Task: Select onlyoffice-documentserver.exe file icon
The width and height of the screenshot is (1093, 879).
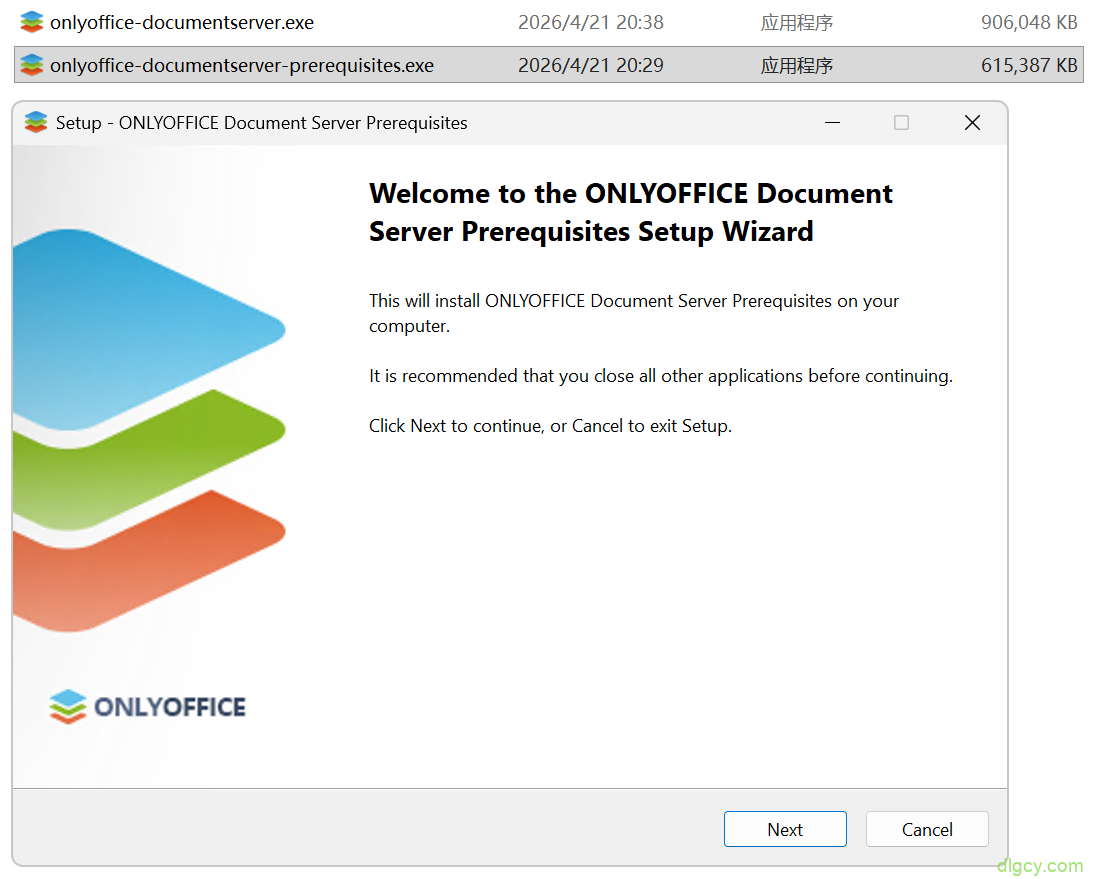Action: tap(32, 22)
